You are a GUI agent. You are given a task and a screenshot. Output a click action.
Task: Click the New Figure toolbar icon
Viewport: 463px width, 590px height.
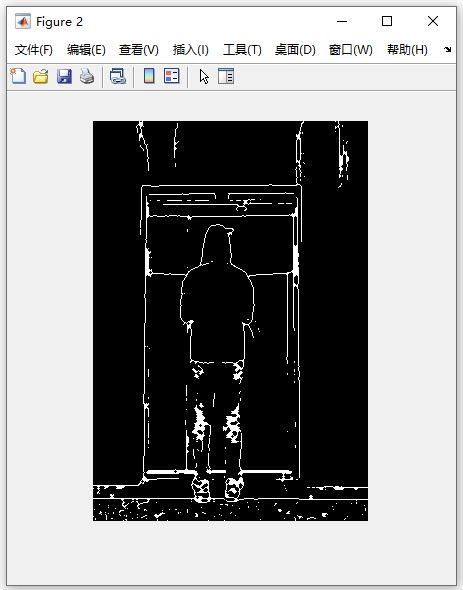18,76
